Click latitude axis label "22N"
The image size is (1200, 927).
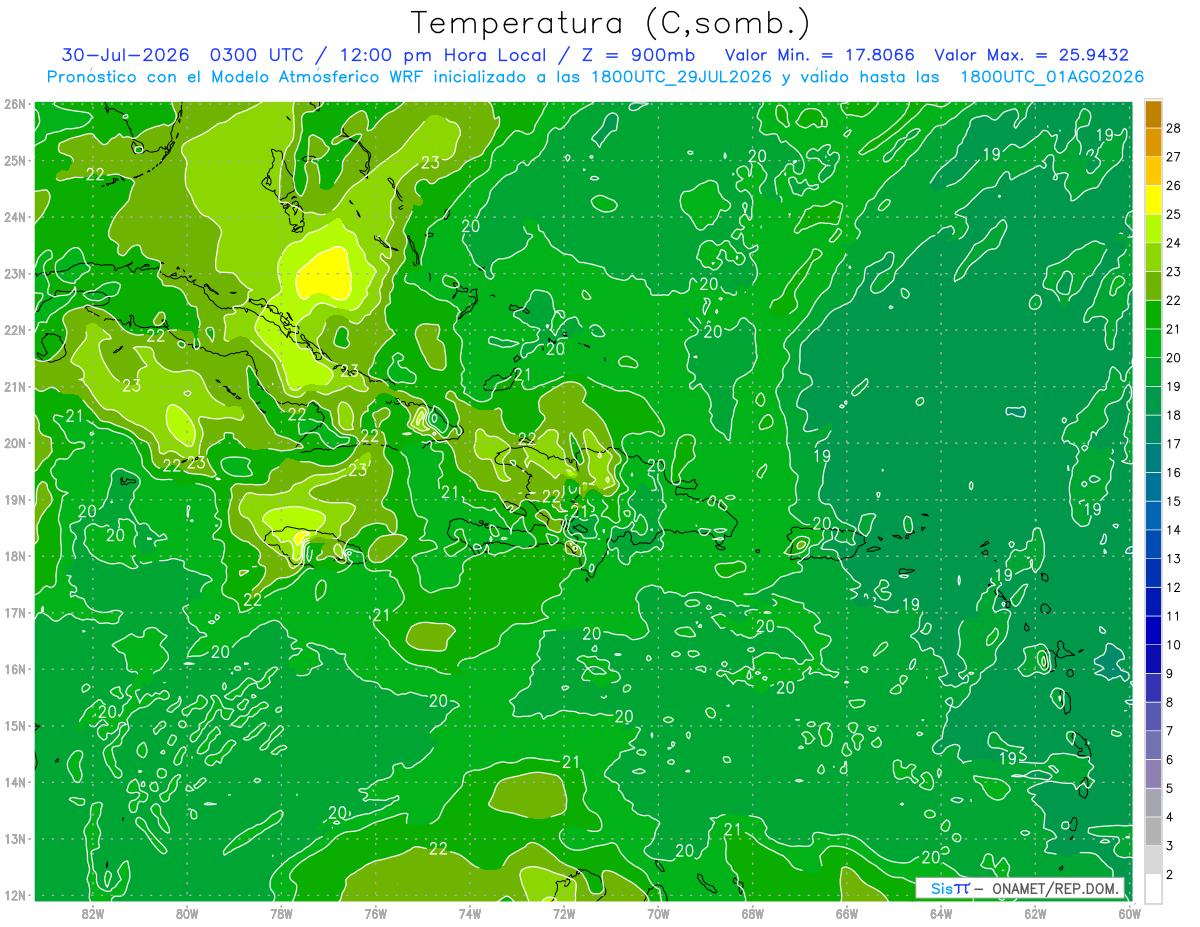(x=14, y=330)
